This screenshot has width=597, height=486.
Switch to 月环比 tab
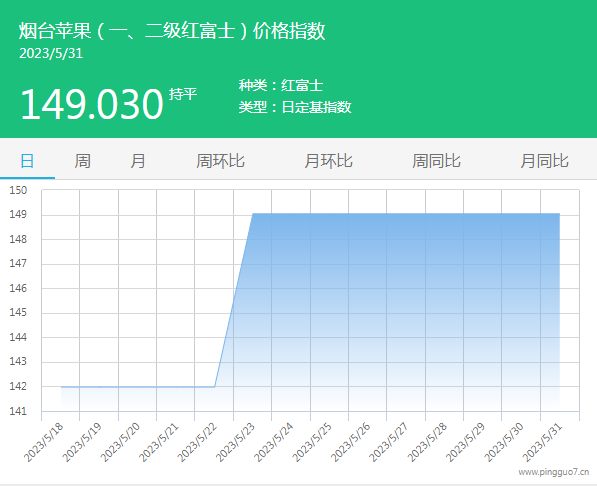tap(328, 161)
